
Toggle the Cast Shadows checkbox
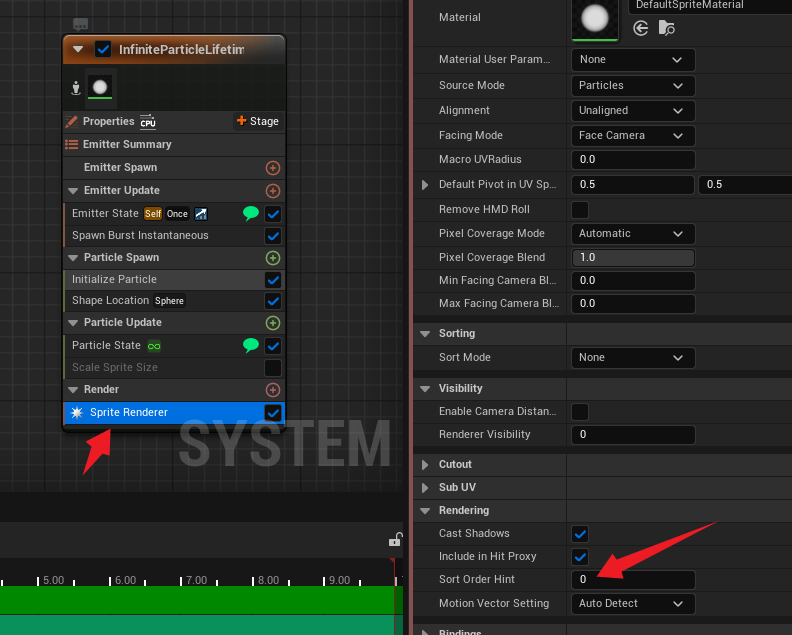point(580,534)
